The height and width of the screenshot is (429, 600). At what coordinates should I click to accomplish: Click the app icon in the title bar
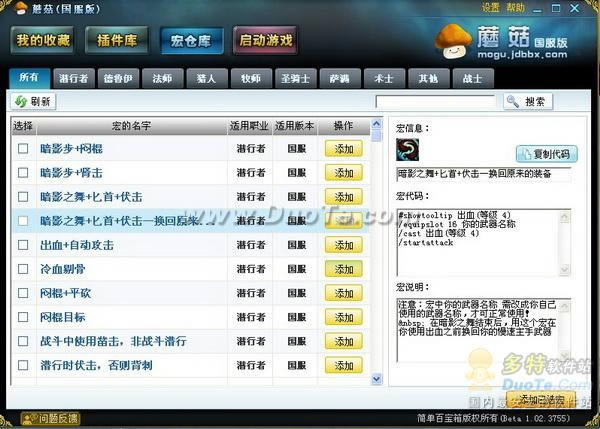11,8
